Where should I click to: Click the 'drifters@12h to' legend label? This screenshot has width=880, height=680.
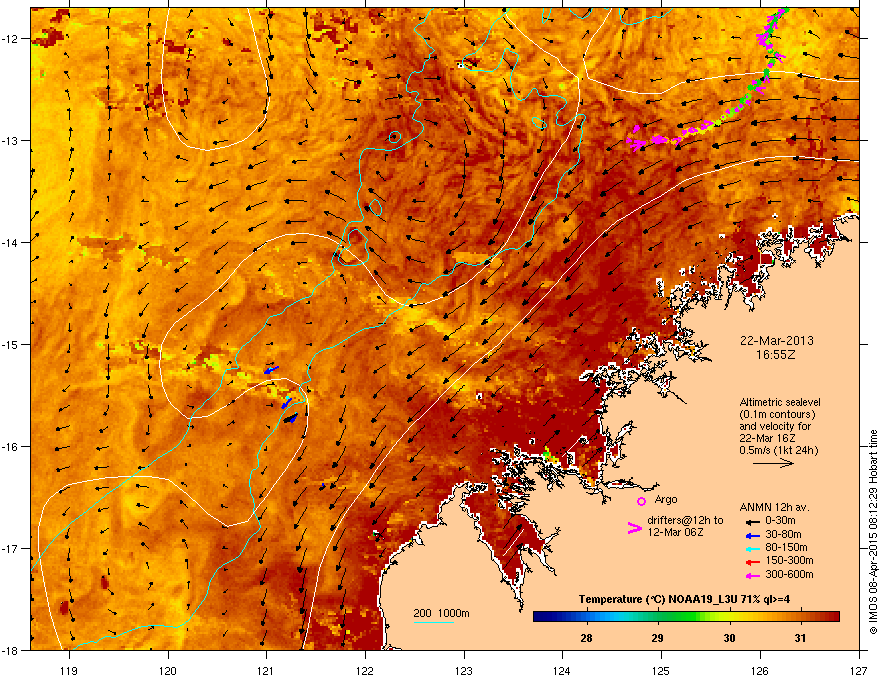tap(685, 521)
